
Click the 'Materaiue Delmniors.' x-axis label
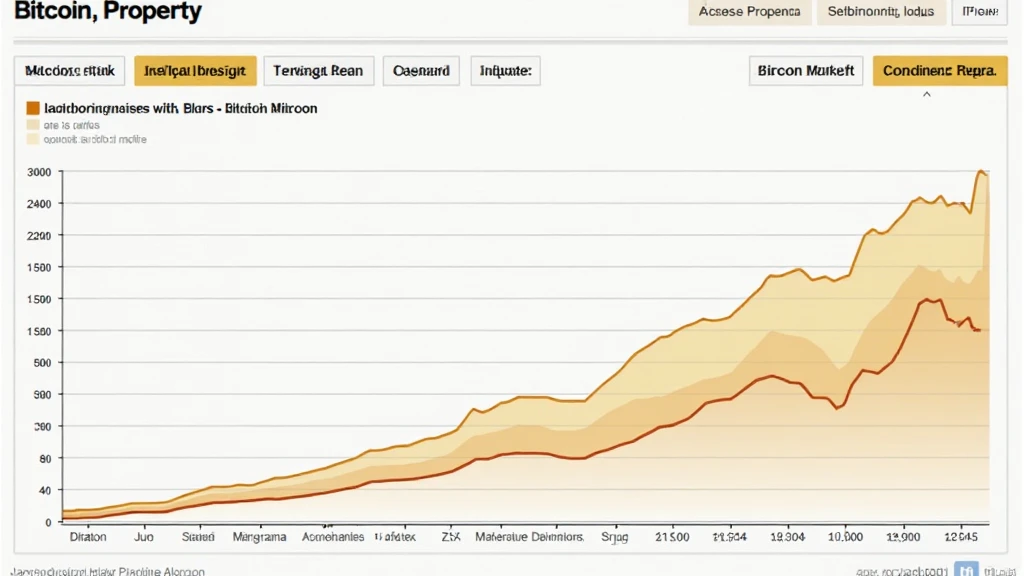(530, 537)
